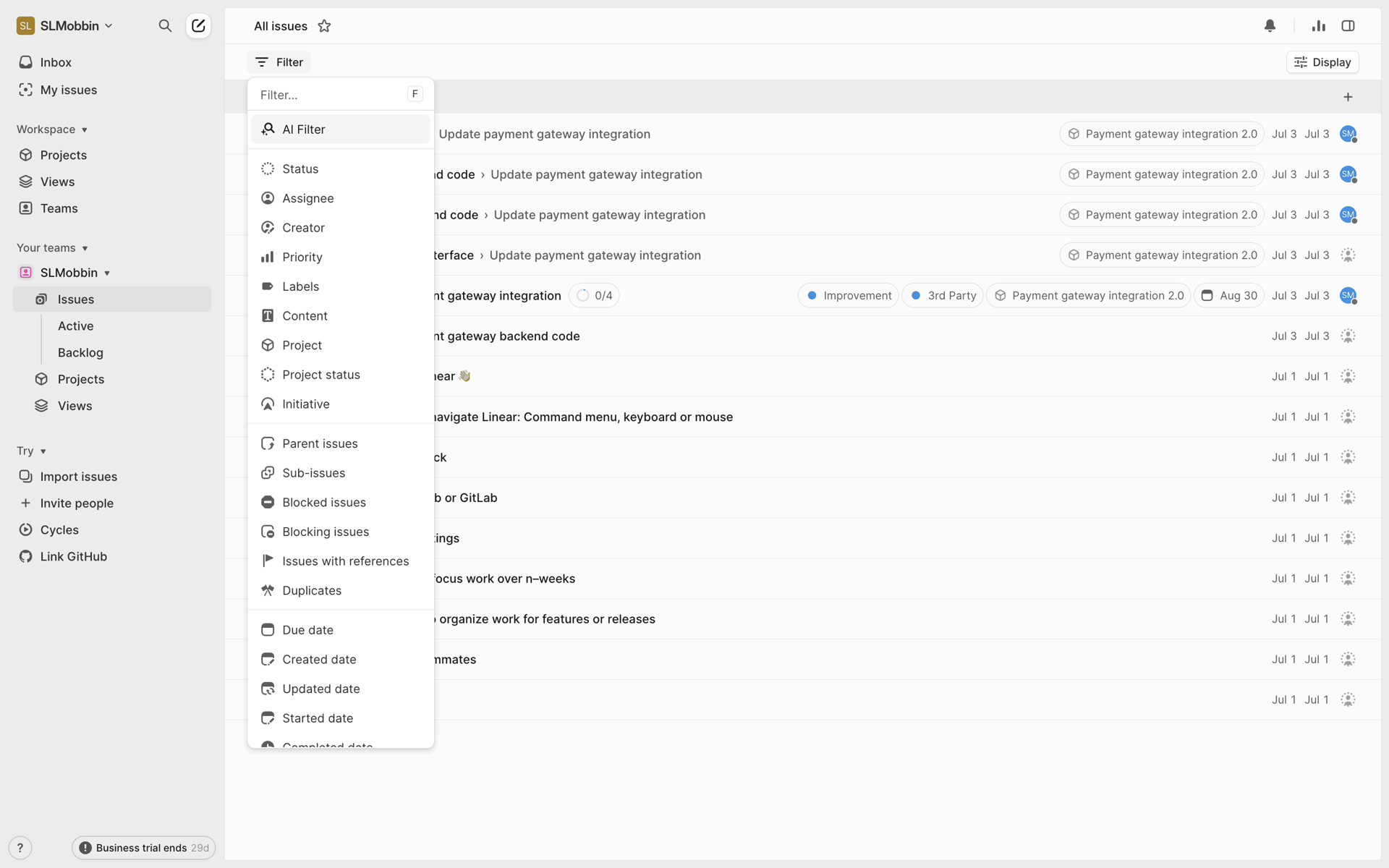Click 3rd Party label chip

[x=943, y=296]
